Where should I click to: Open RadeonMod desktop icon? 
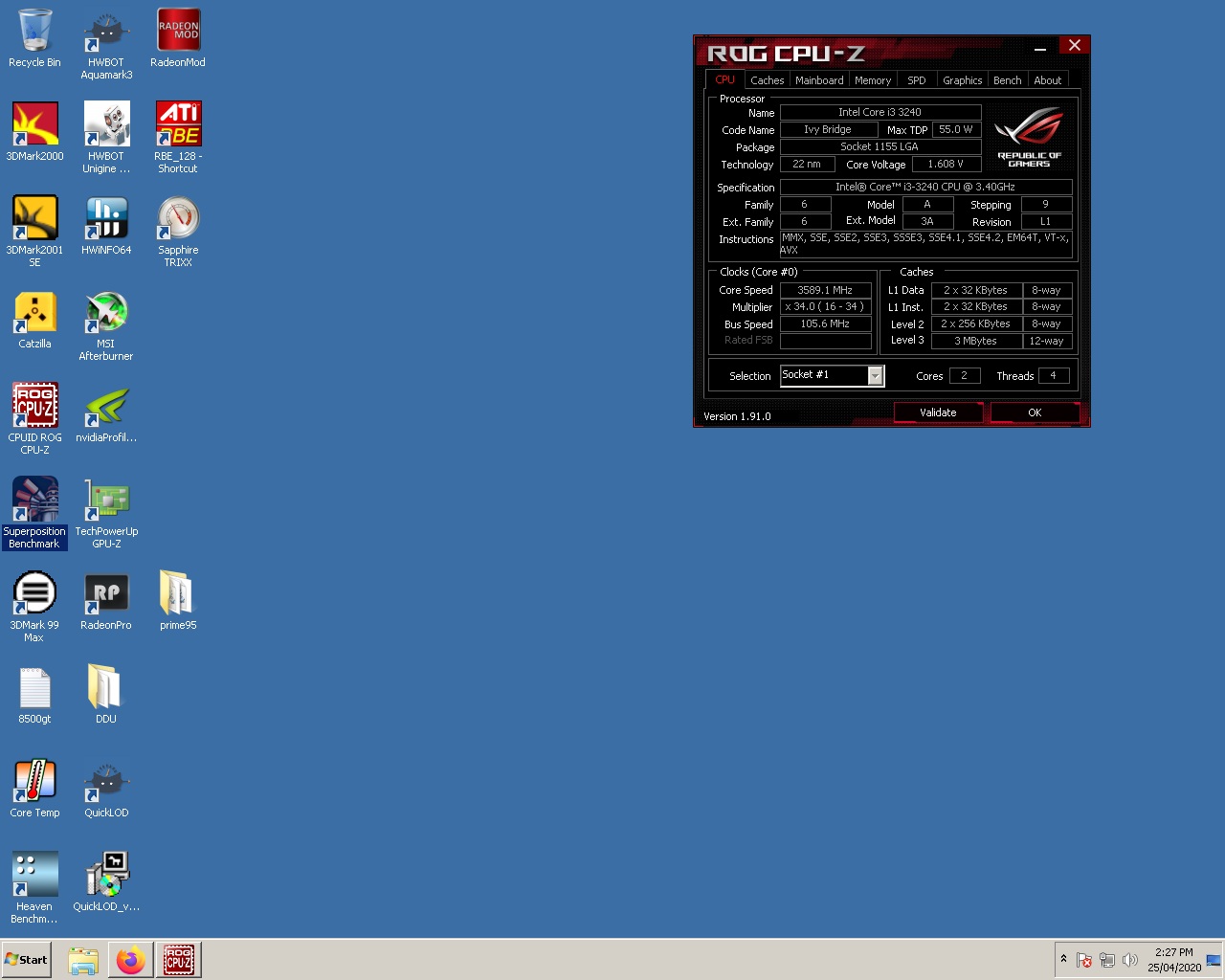coord(178,38)
